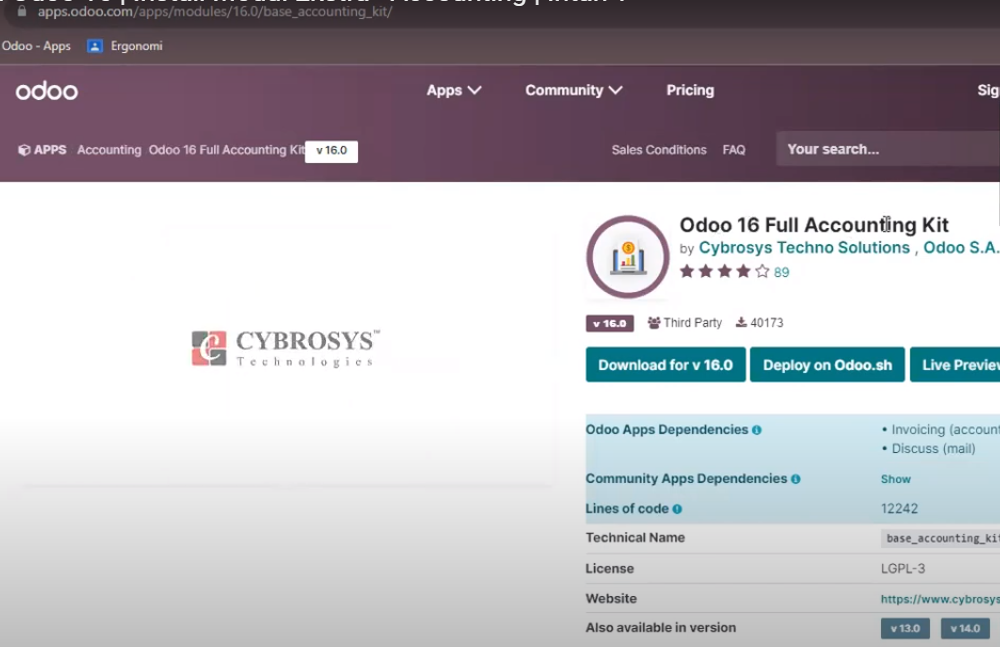
Task: Click the Download for v 16.0 button
Action: pyautogui.click(x=664, y=364)
